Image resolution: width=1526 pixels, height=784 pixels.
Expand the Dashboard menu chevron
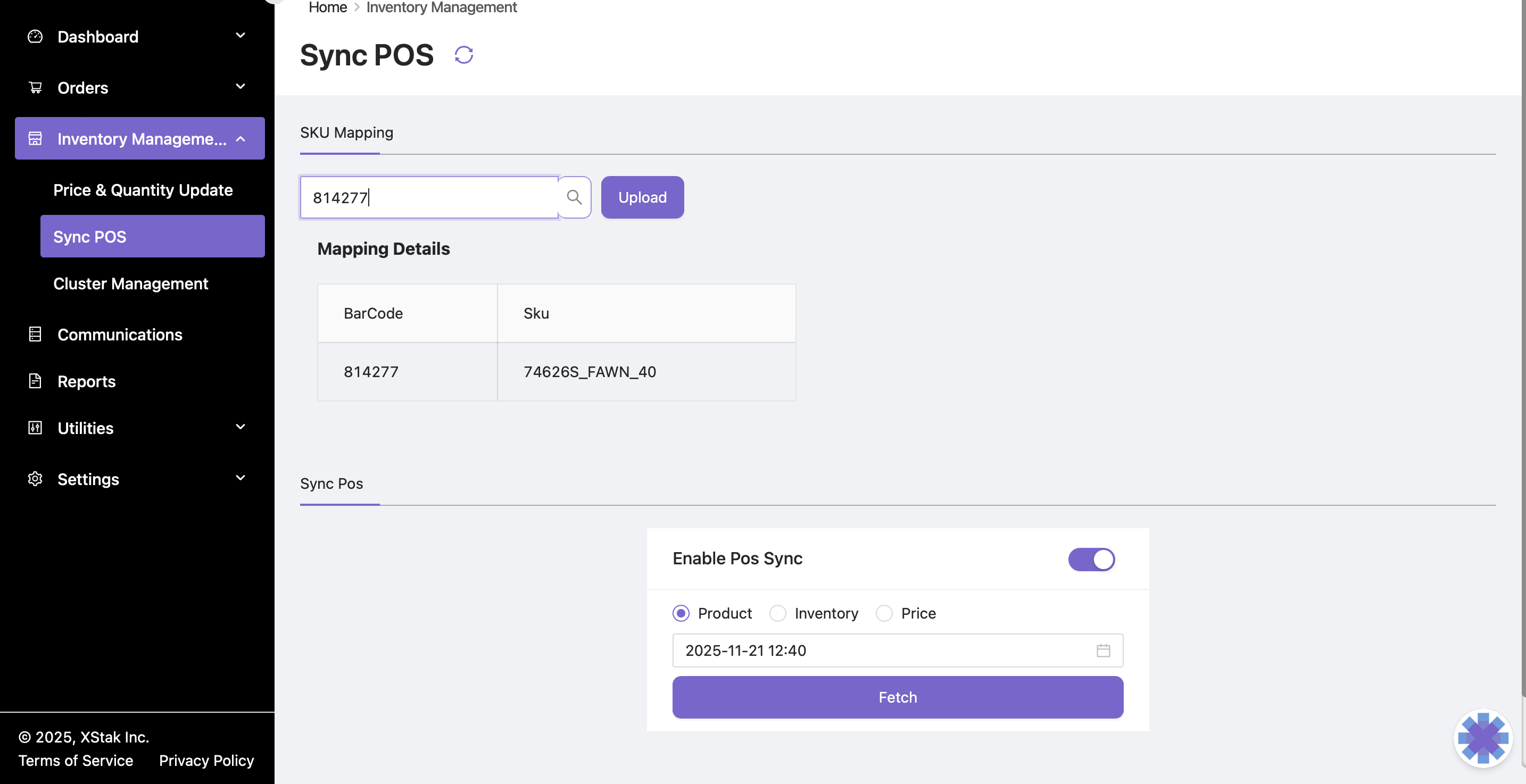[240, 36]
